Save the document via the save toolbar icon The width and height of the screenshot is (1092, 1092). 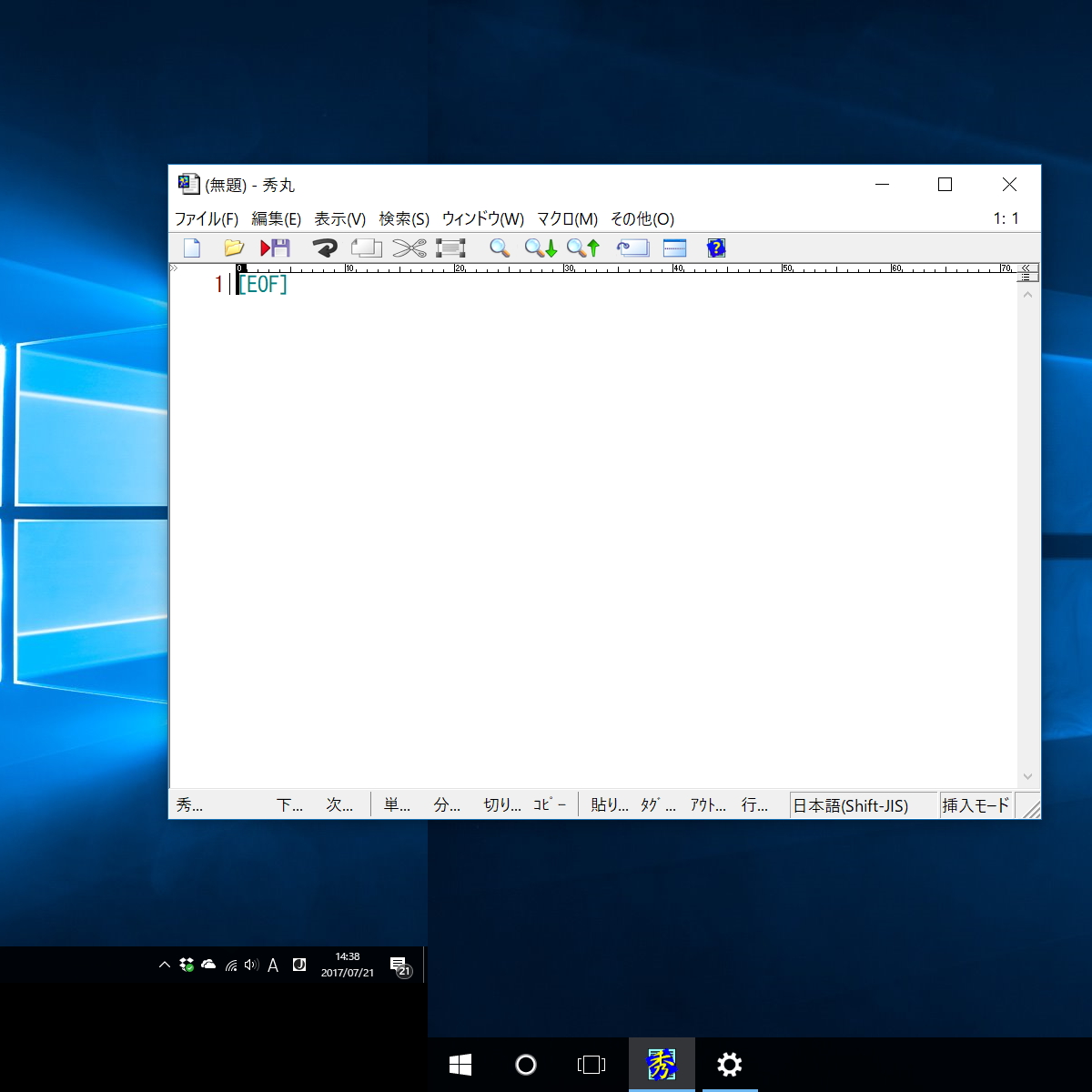[278, 248]
